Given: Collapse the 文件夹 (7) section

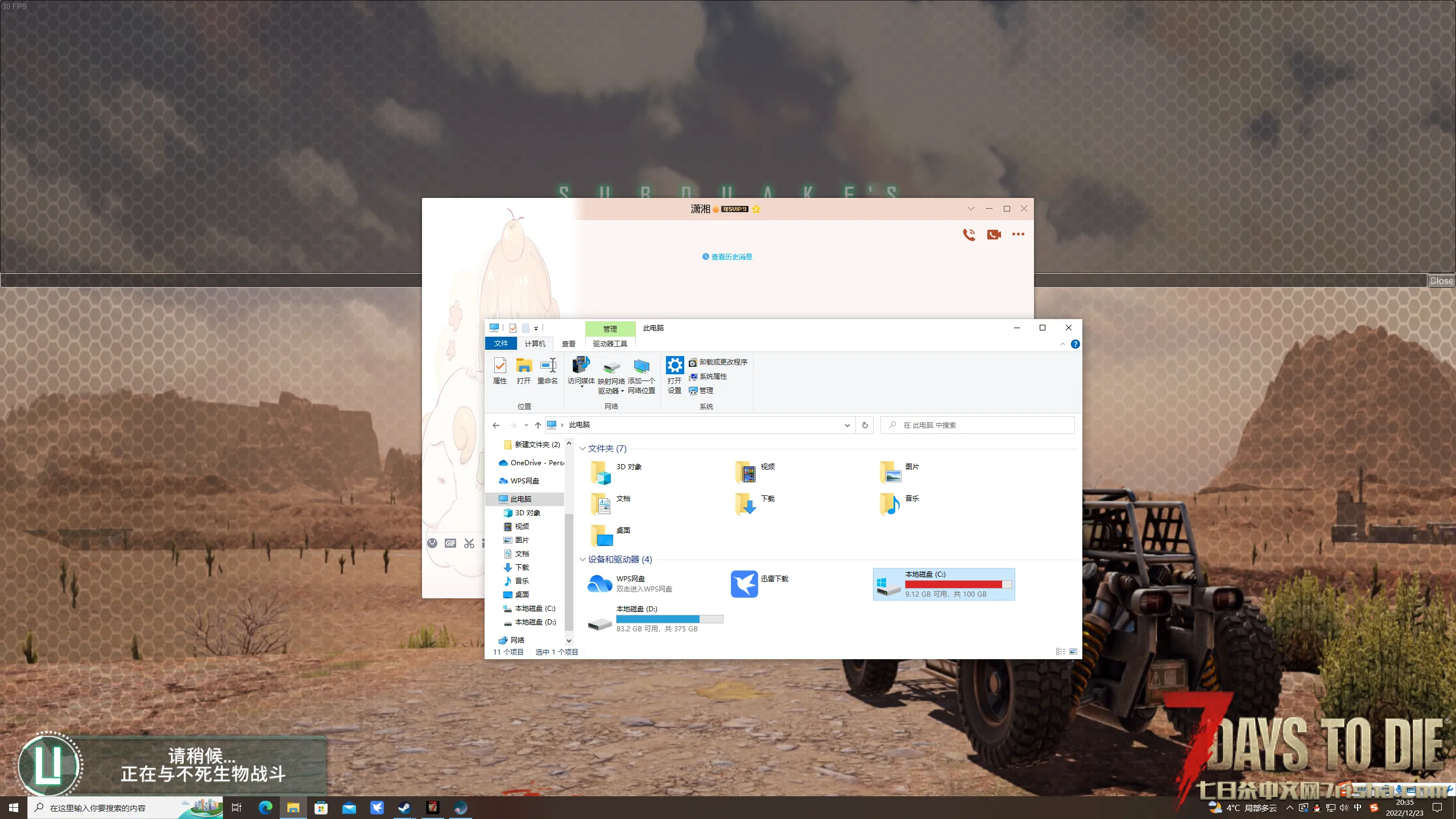Looking at the screenshot, I should pos(582,449).
